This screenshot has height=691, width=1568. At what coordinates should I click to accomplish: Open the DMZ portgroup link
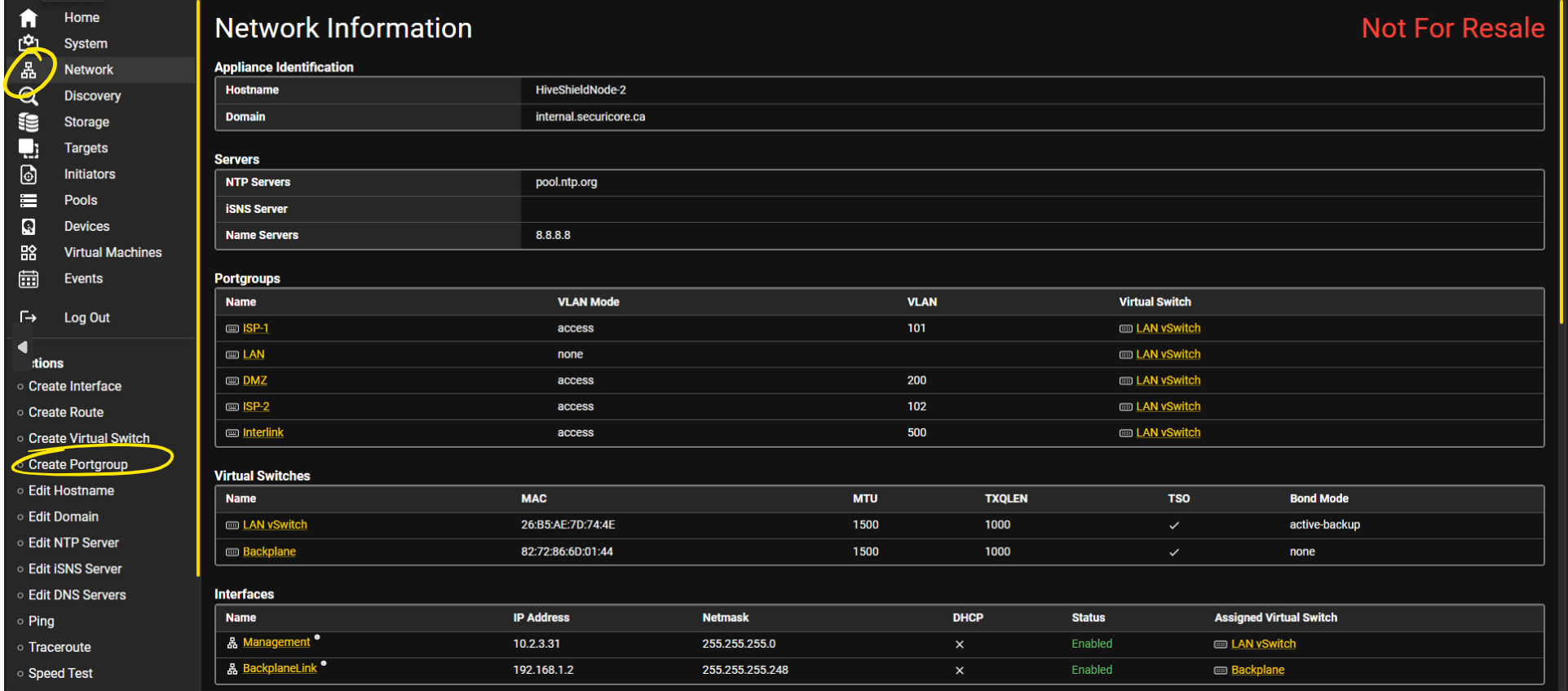coord(255,380)
